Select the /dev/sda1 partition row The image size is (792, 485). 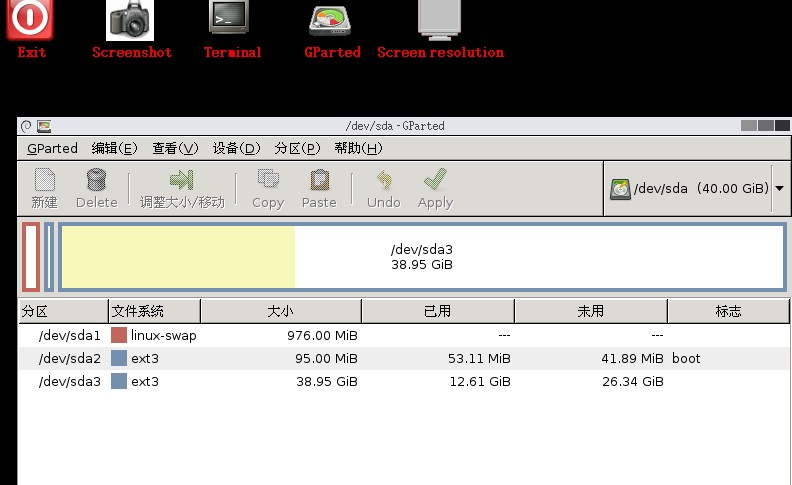point(404,335)
